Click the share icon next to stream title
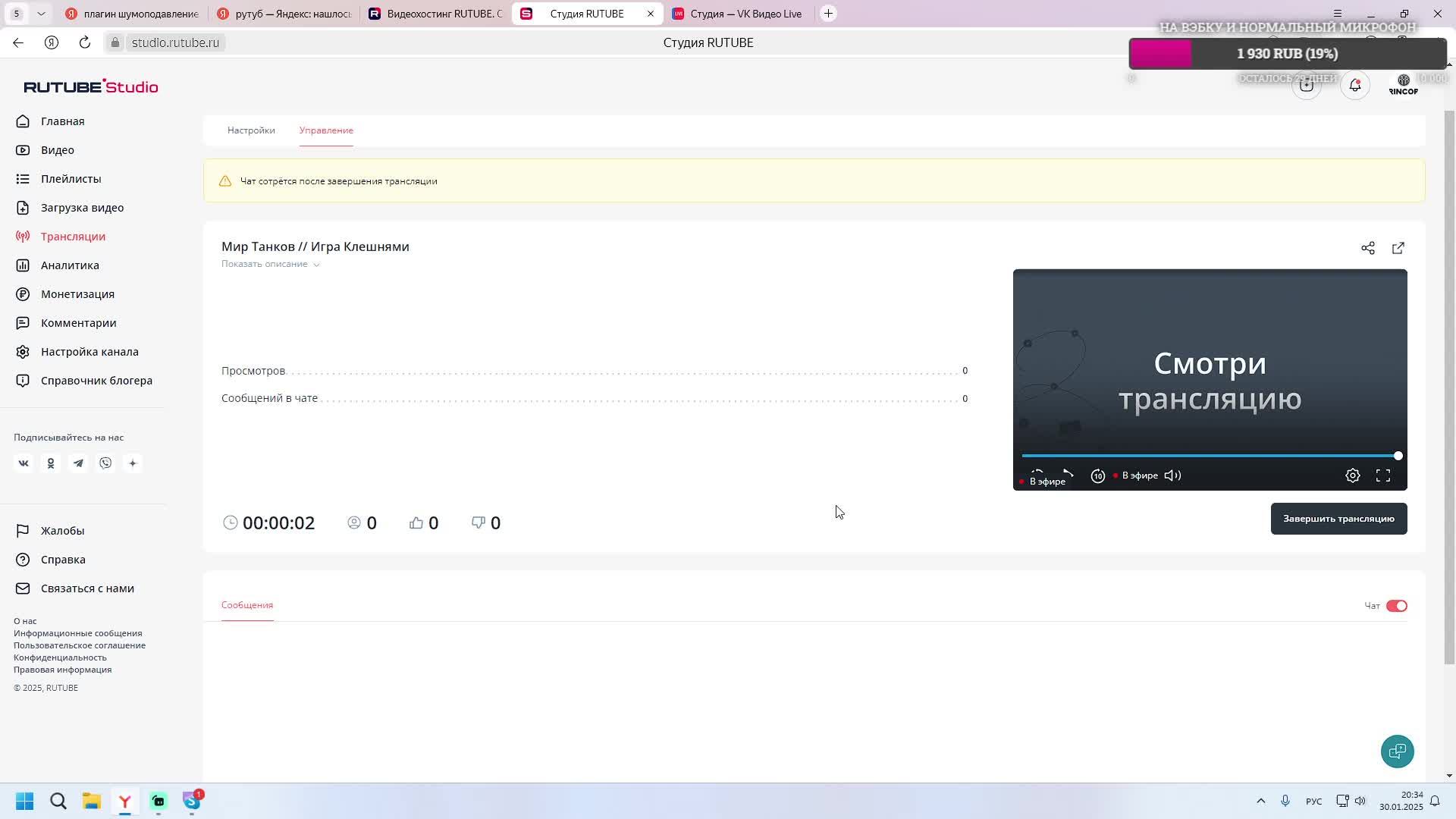Image resolution: width=1456 pixels, height=819 pixels. (x=1367, y=248)
